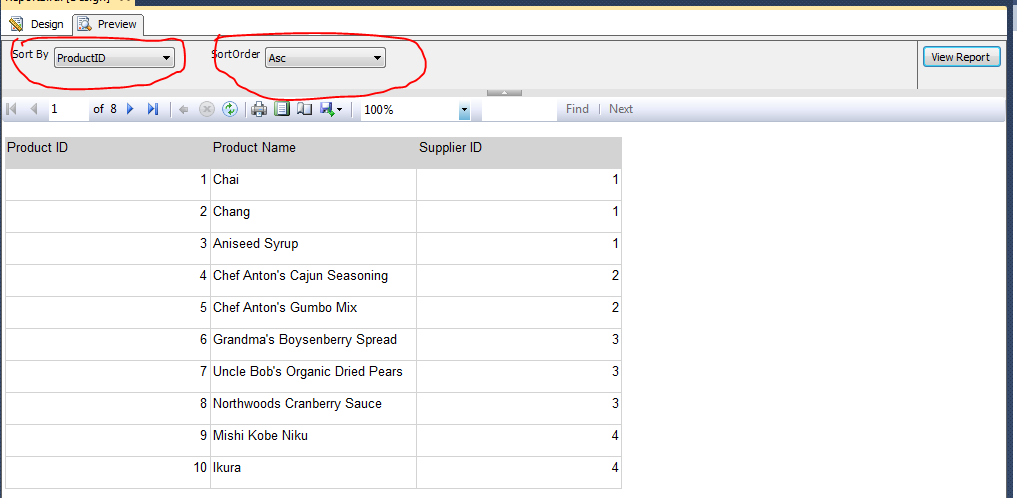Select the Preview tab

pos(108,25)
